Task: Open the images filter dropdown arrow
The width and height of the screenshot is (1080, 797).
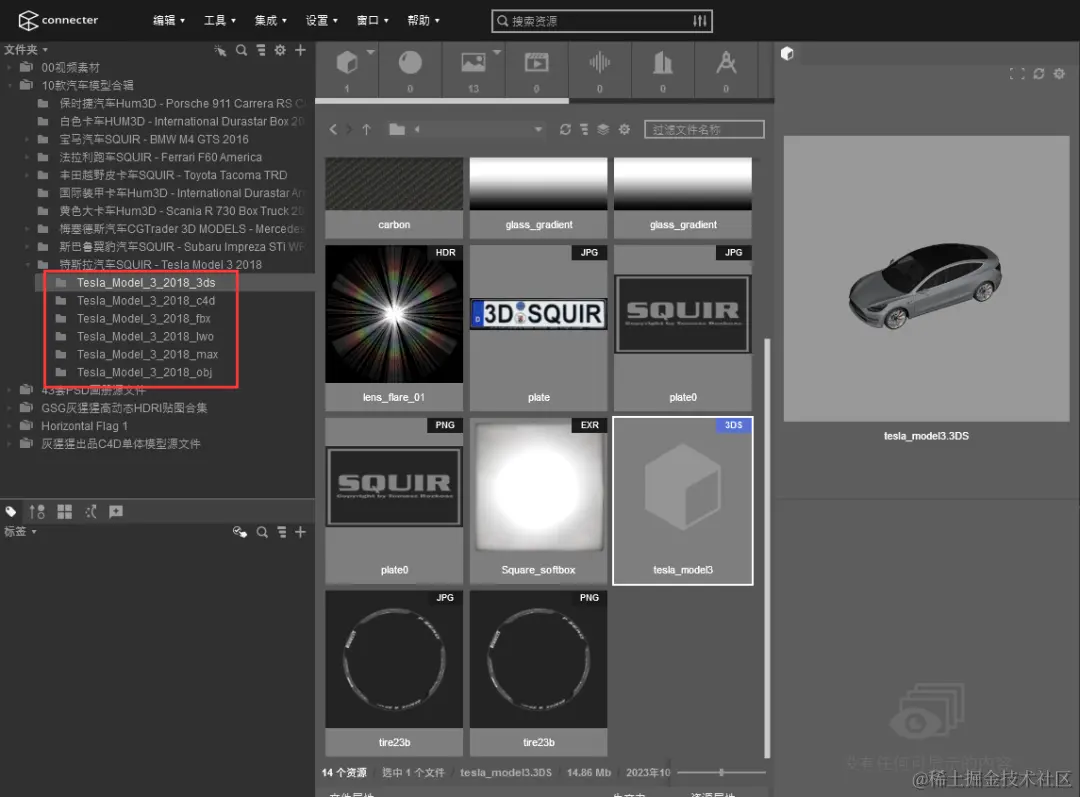Action: (497, 52)
